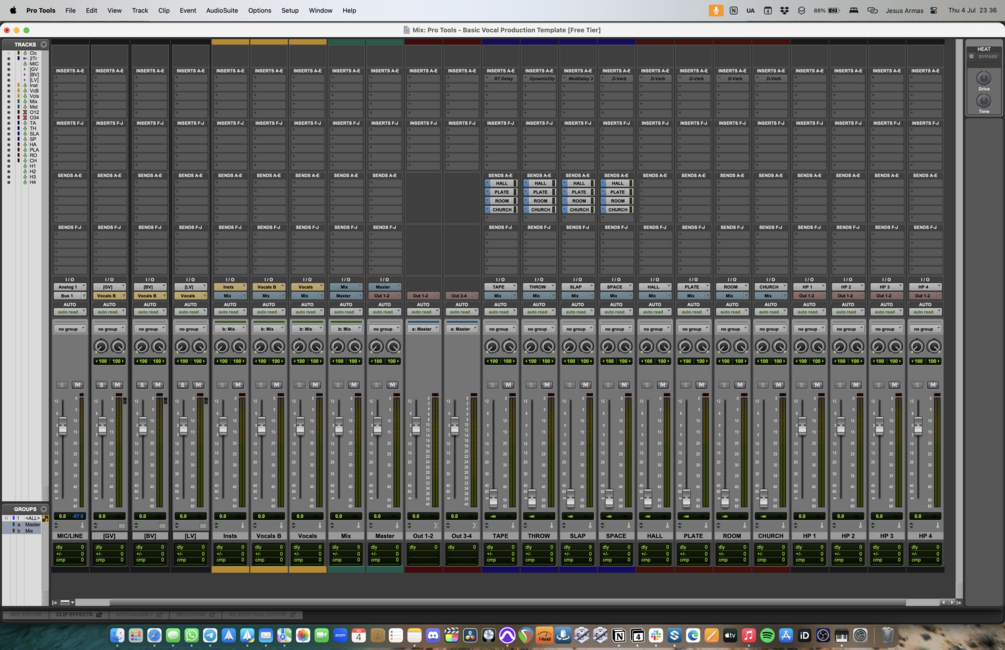This screenshot has height=650, width=1005.
Task: Click the left pan knob on HP 1 track
Action: click(801, 347)
